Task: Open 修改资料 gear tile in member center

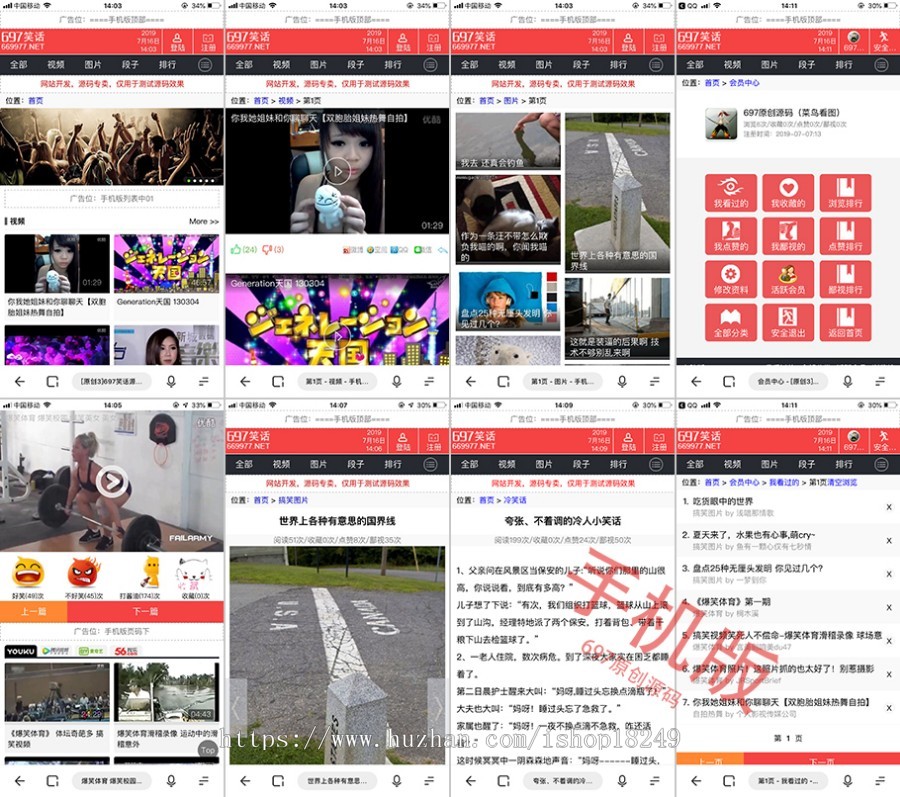Action: [731, 279]
